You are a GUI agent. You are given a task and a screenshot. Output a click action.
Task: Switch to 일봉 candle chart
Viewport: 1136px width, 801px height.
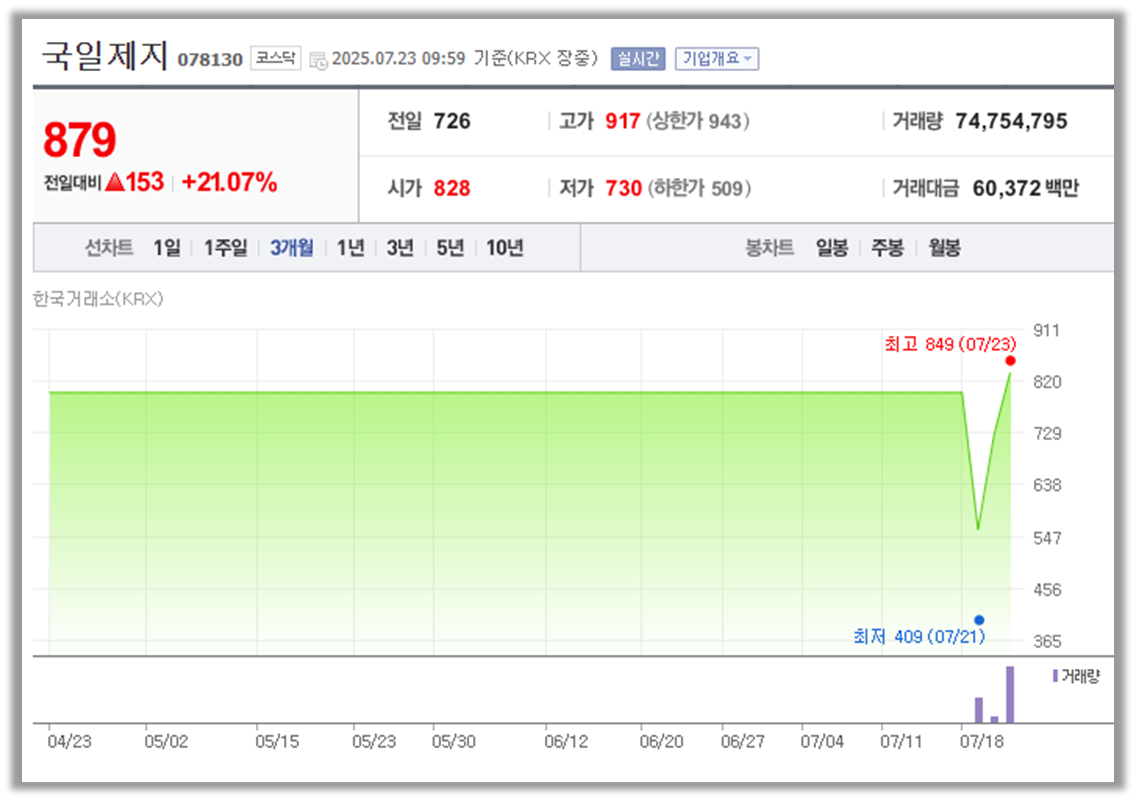[832, 248]
